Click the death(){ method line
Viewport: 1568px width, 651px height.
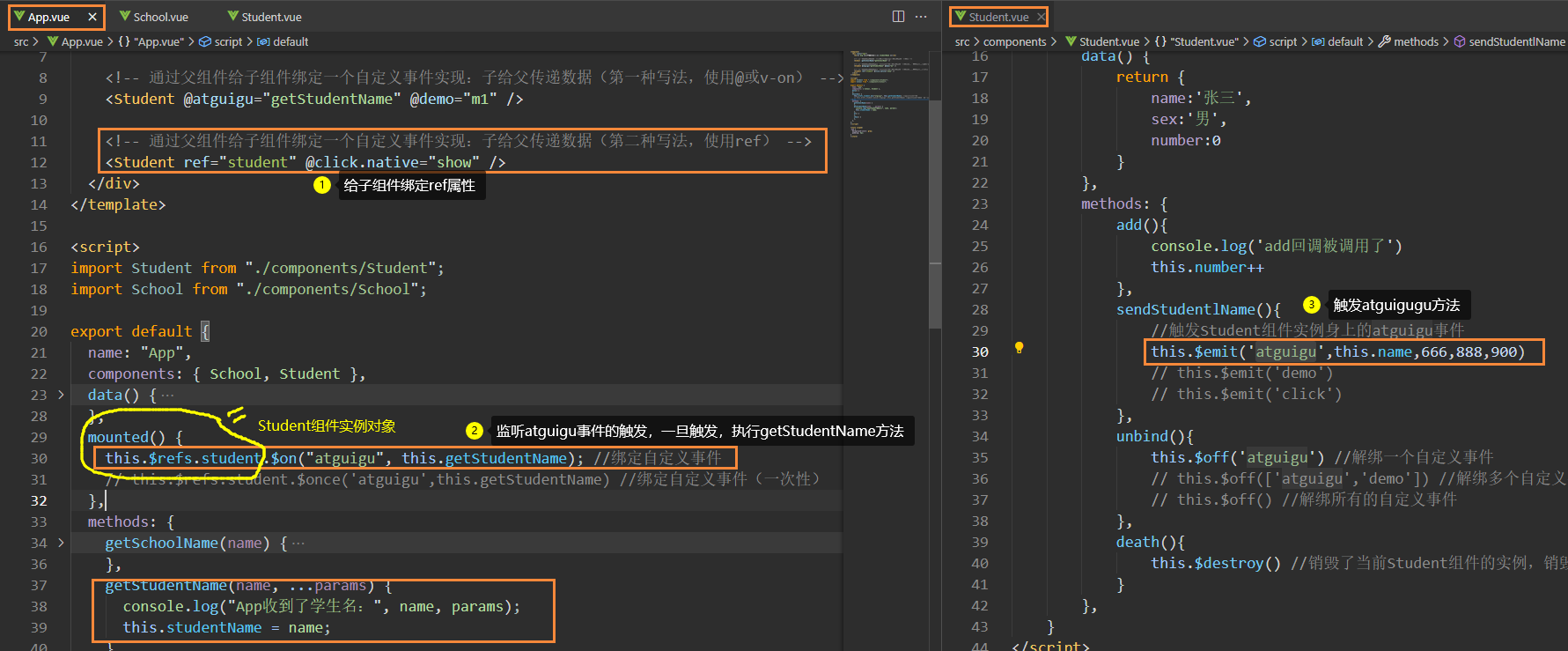(1151, 542)
